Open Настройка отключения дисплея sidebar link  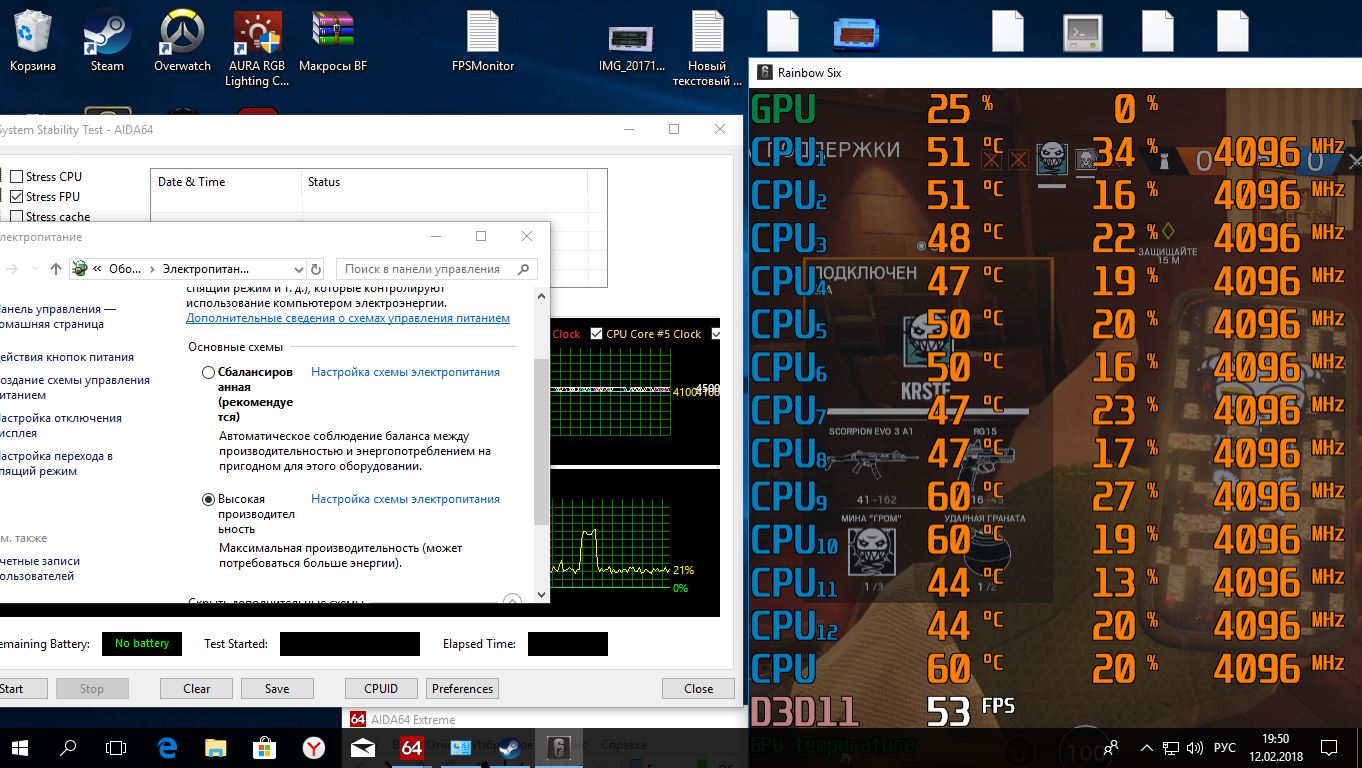click(61, 425)
